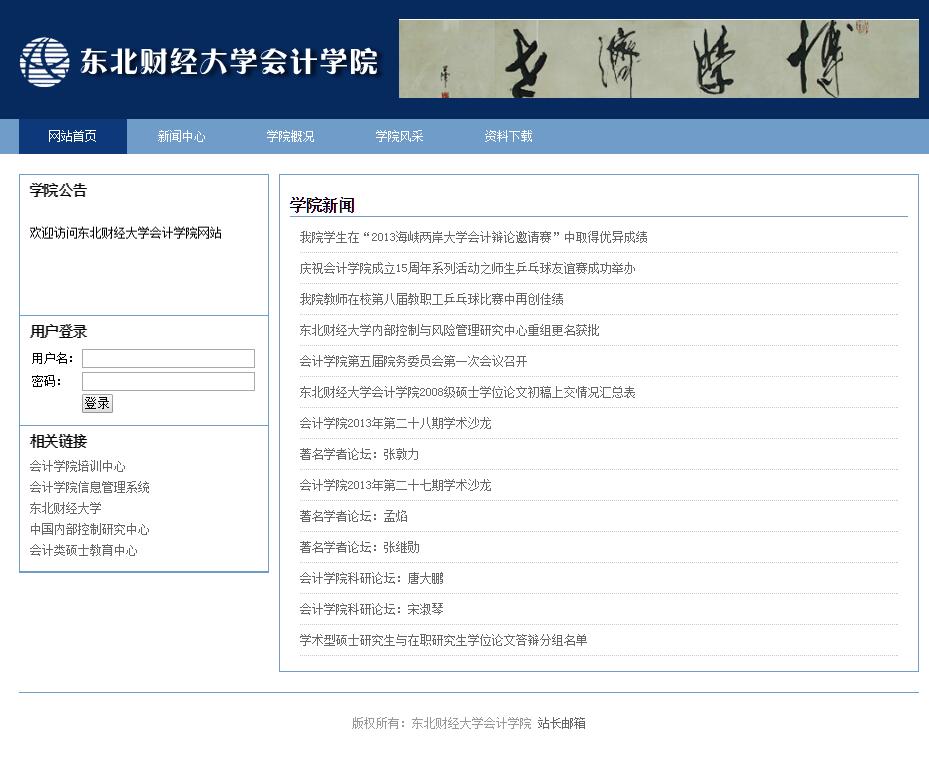929x766 pixels.
Task: Focus the 用户名 input field
Action: pos(168,359)
